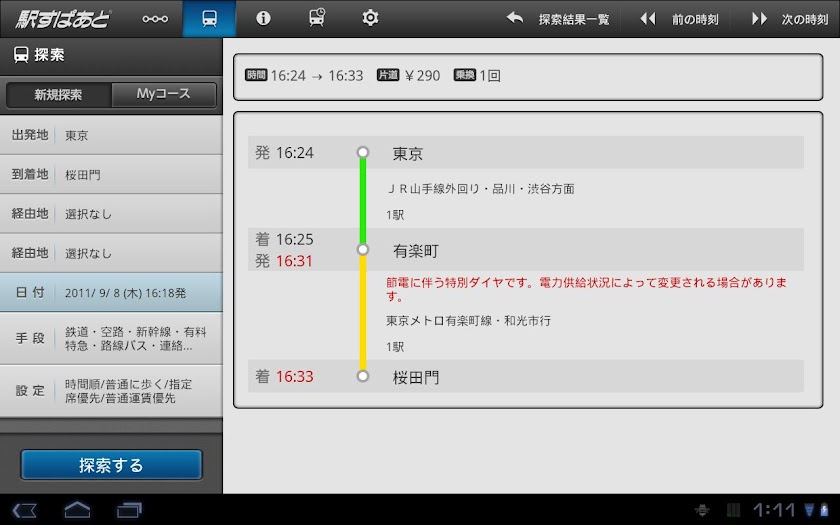Tap 桜田門 station node circle
The height and width of the screenshot is (525, 840).
coord(363,376)
